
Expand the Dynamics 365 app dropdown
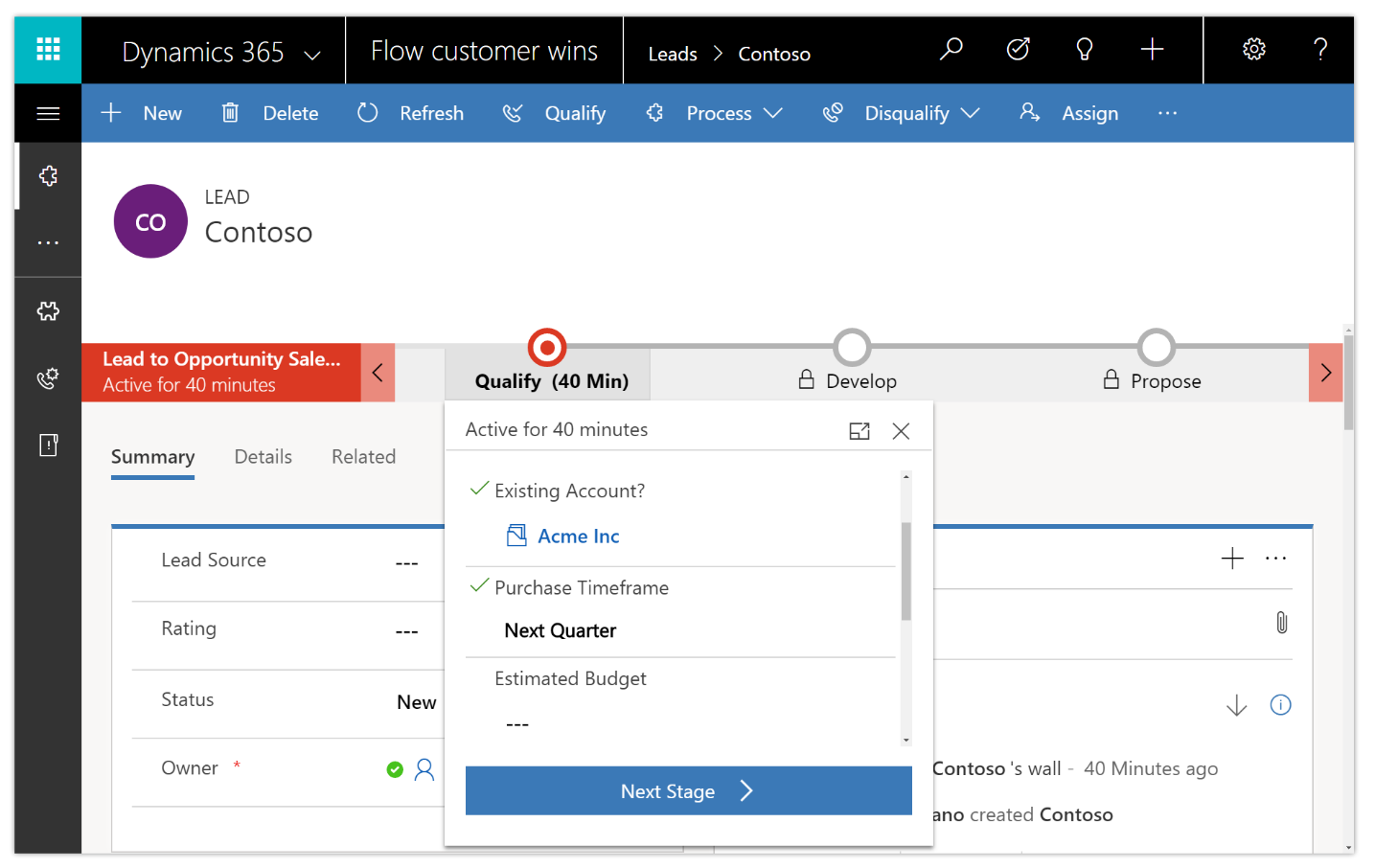coord(312,55)
